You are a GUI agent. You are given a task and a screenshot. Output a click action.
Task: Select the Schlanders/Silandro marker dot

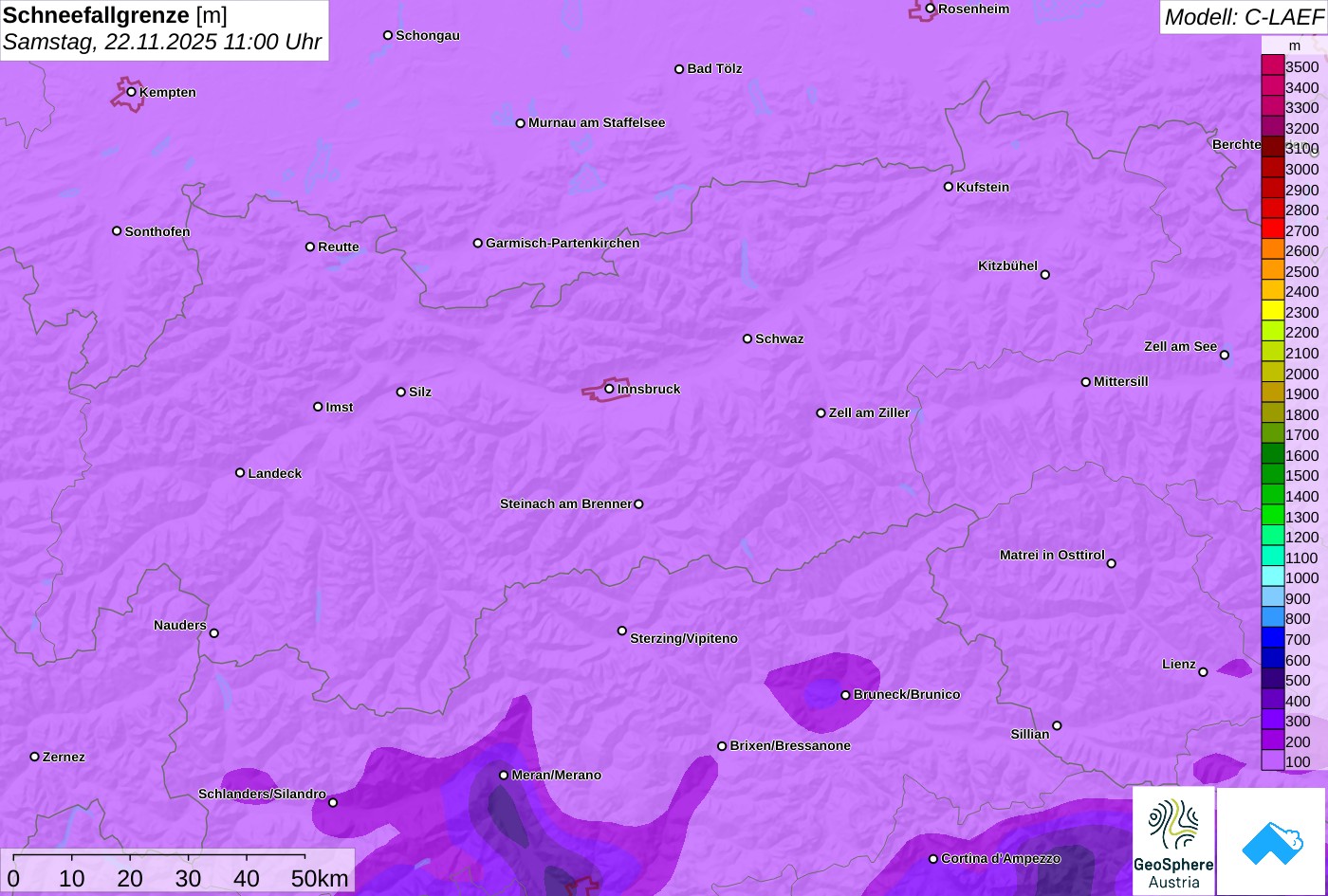click(333, 802)
